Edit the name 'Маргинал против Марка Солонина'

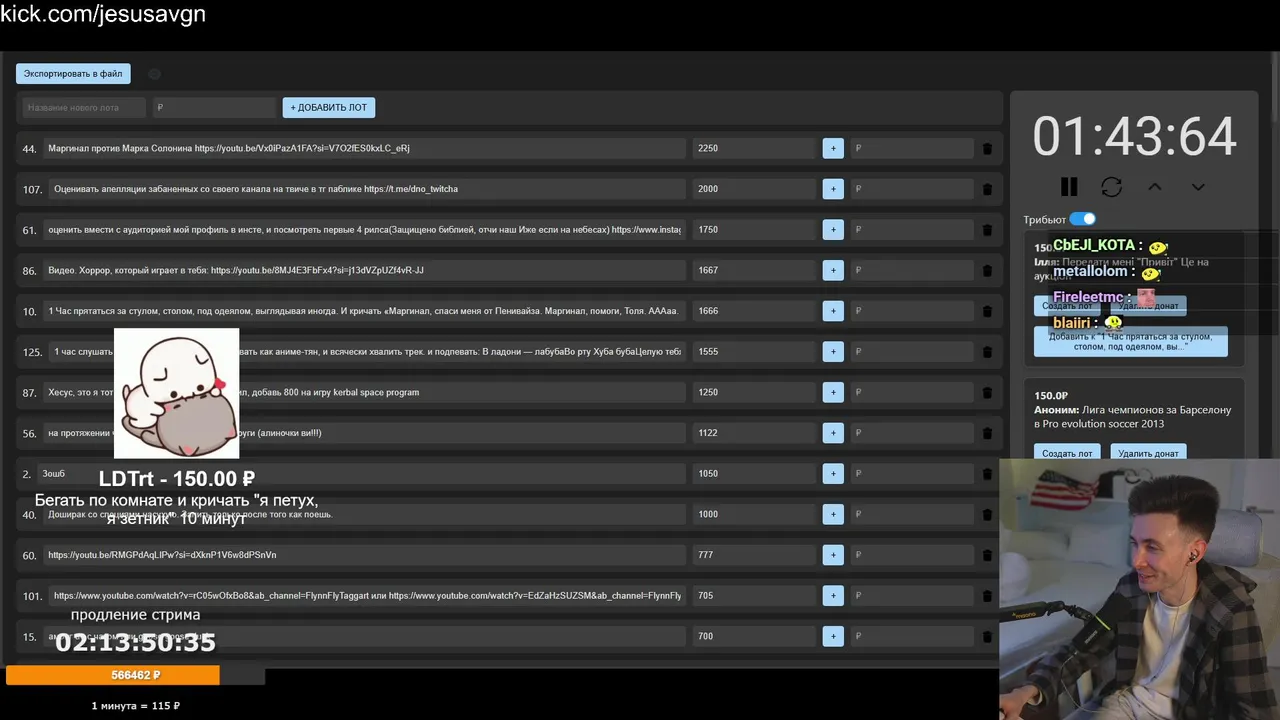(364, 148)
